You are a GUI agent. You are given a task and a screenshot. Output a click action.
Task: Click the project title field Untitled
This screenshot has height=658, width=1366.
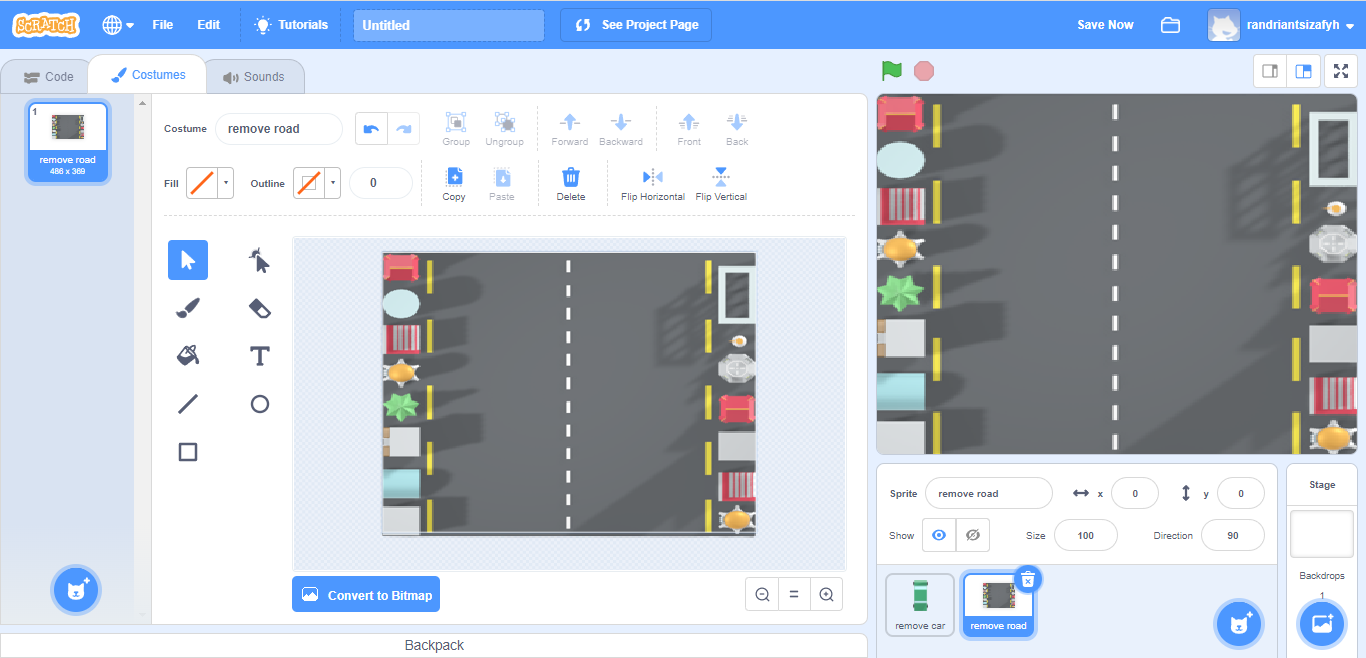tap(449, 25)
